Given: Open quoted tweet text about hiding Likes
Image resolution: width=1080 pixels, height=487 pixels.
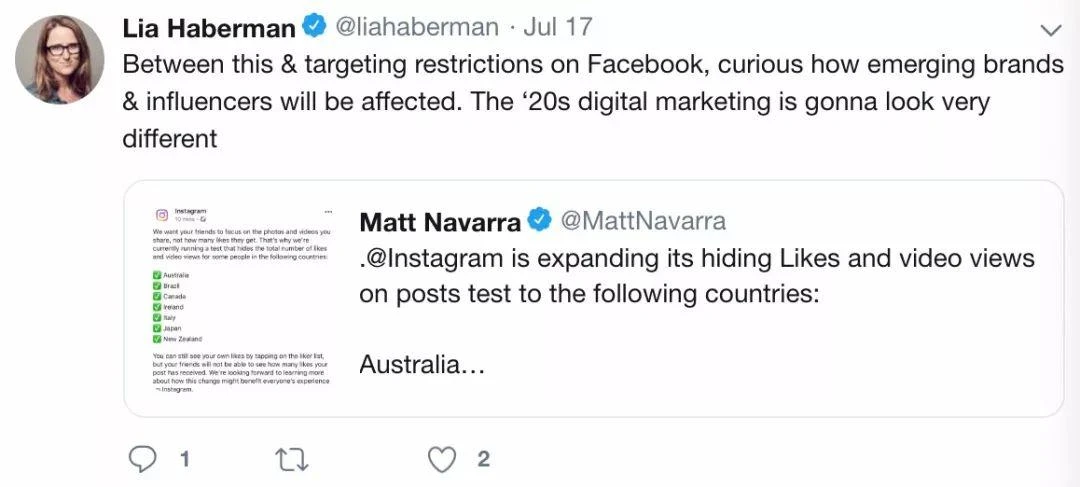Looking at the screenshot, I should coord(696,276).
